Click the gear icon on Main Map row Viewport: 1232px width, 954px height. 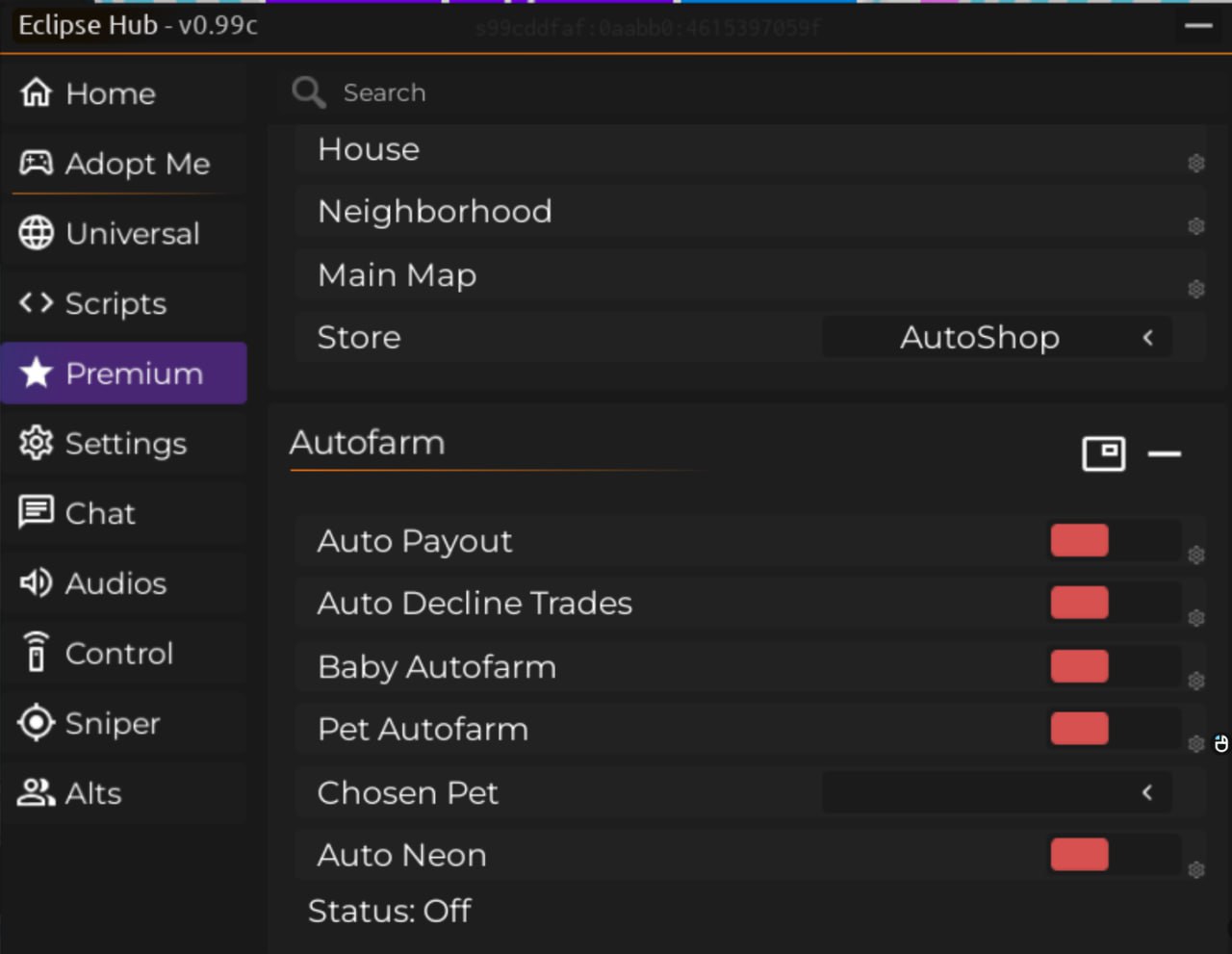pyautogui.click(x=1196, y=289)
